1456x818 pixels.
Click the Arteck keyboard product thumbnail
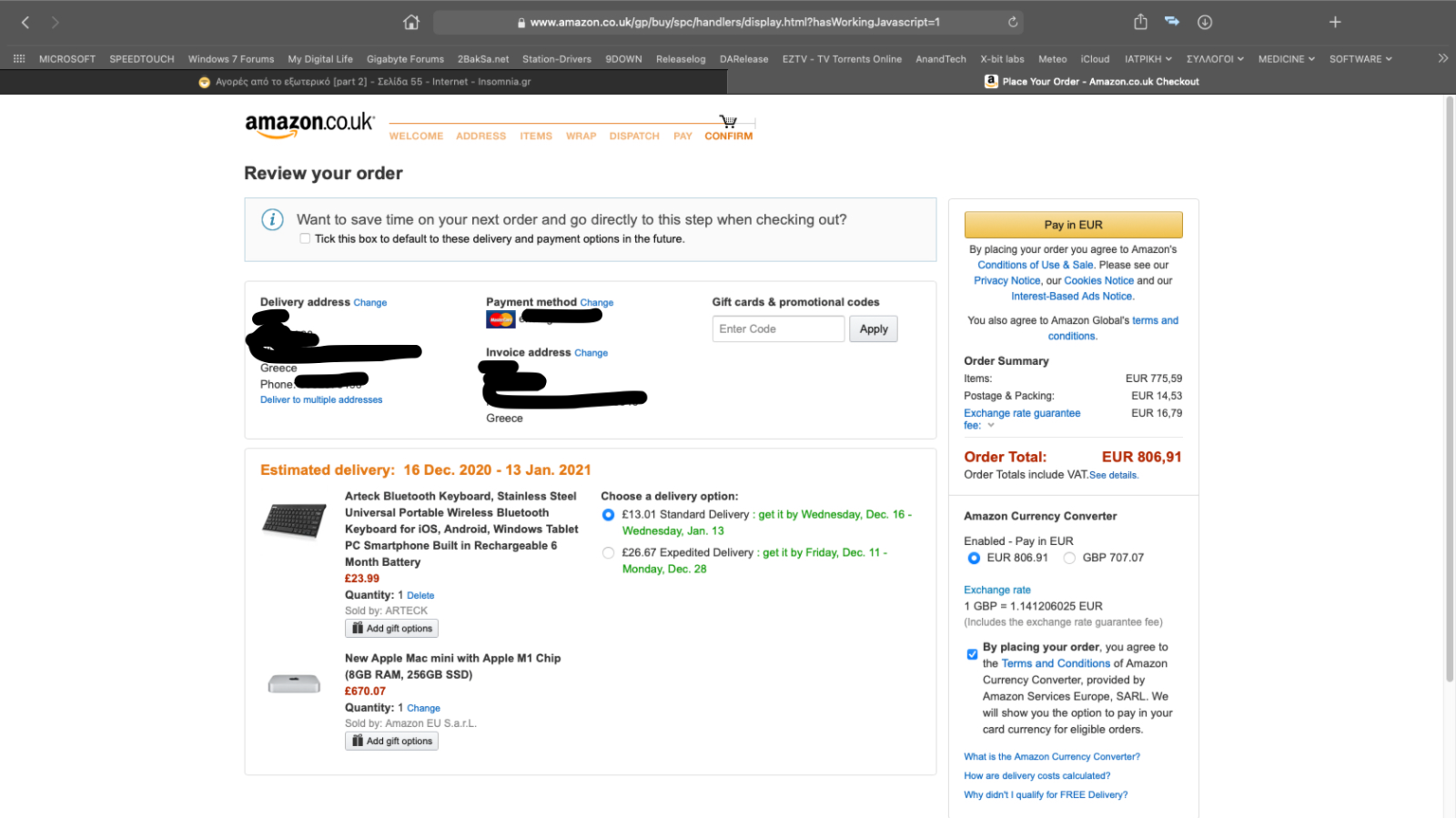pos(294,520)
